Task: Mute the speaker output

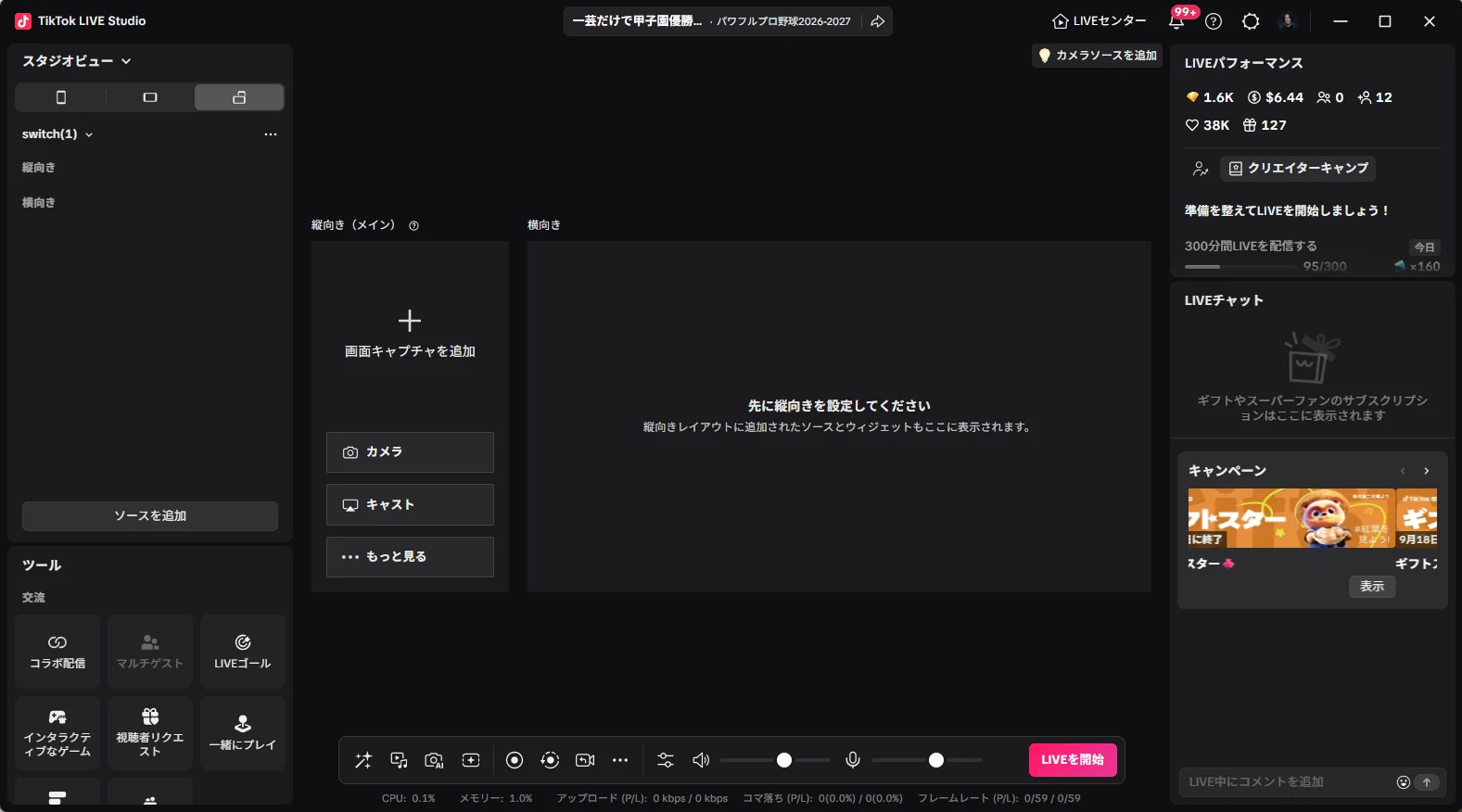Action: 701,760
